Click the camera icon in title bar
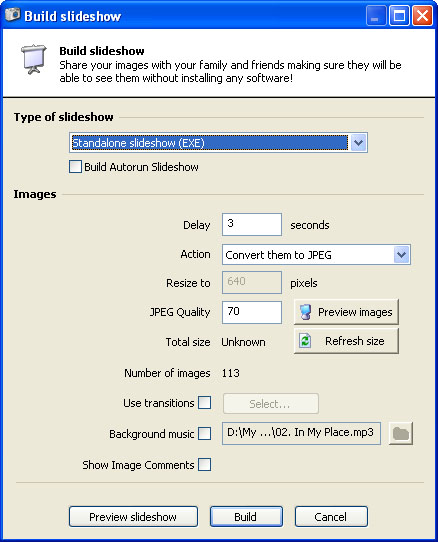The image size is (438, 542). pyautogui.click(x=12, y=15)
